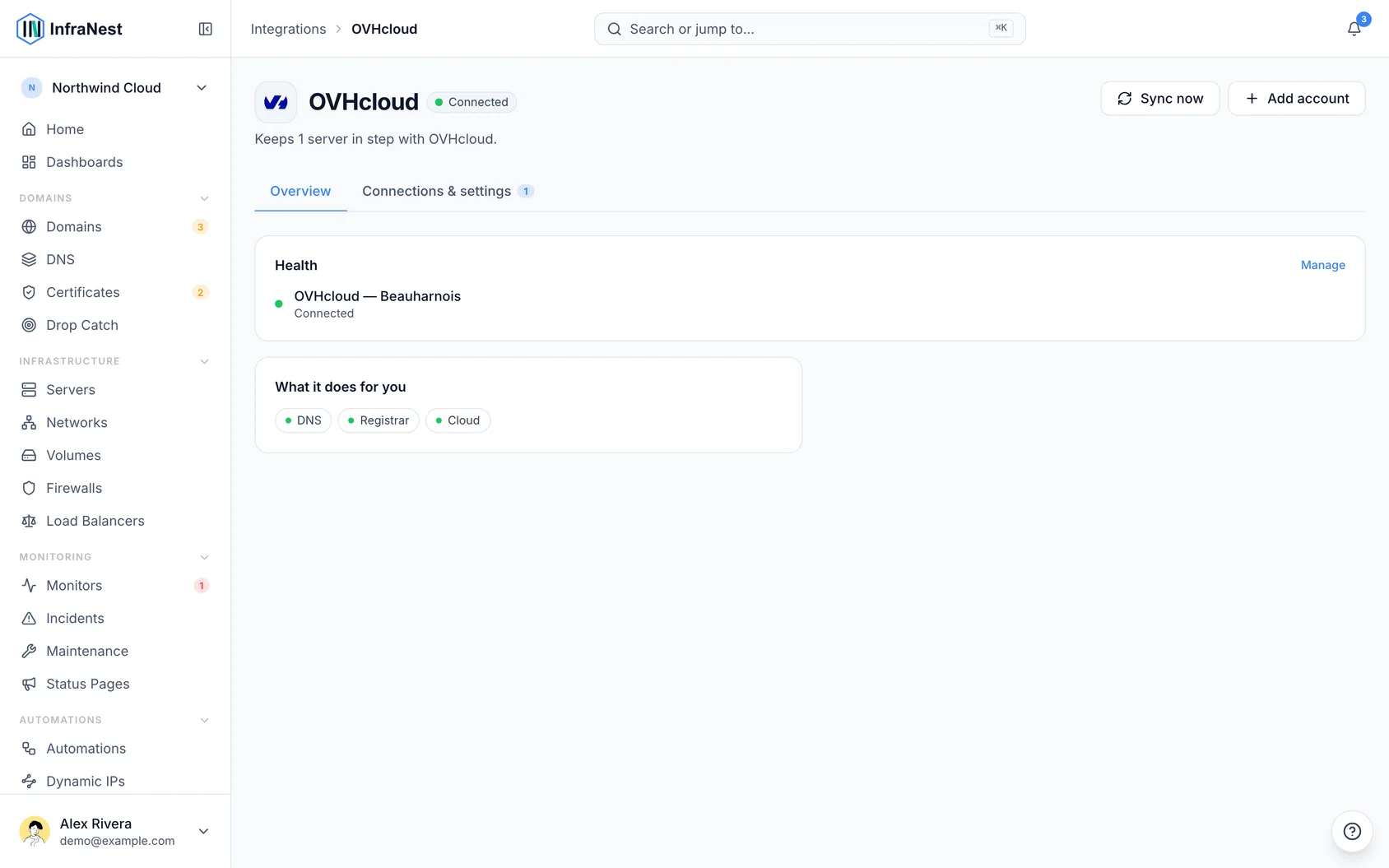This screenshot has height=868, width=1389.
Task: Collapse the Domains section chevron
Action: pos(205,198)
